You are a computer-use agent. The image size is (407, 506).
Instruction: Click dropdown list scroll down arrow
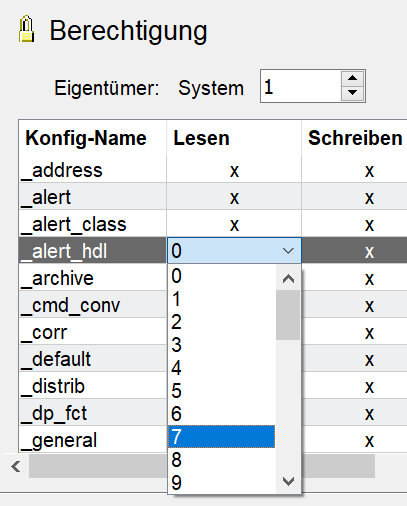tap(288, 481)
